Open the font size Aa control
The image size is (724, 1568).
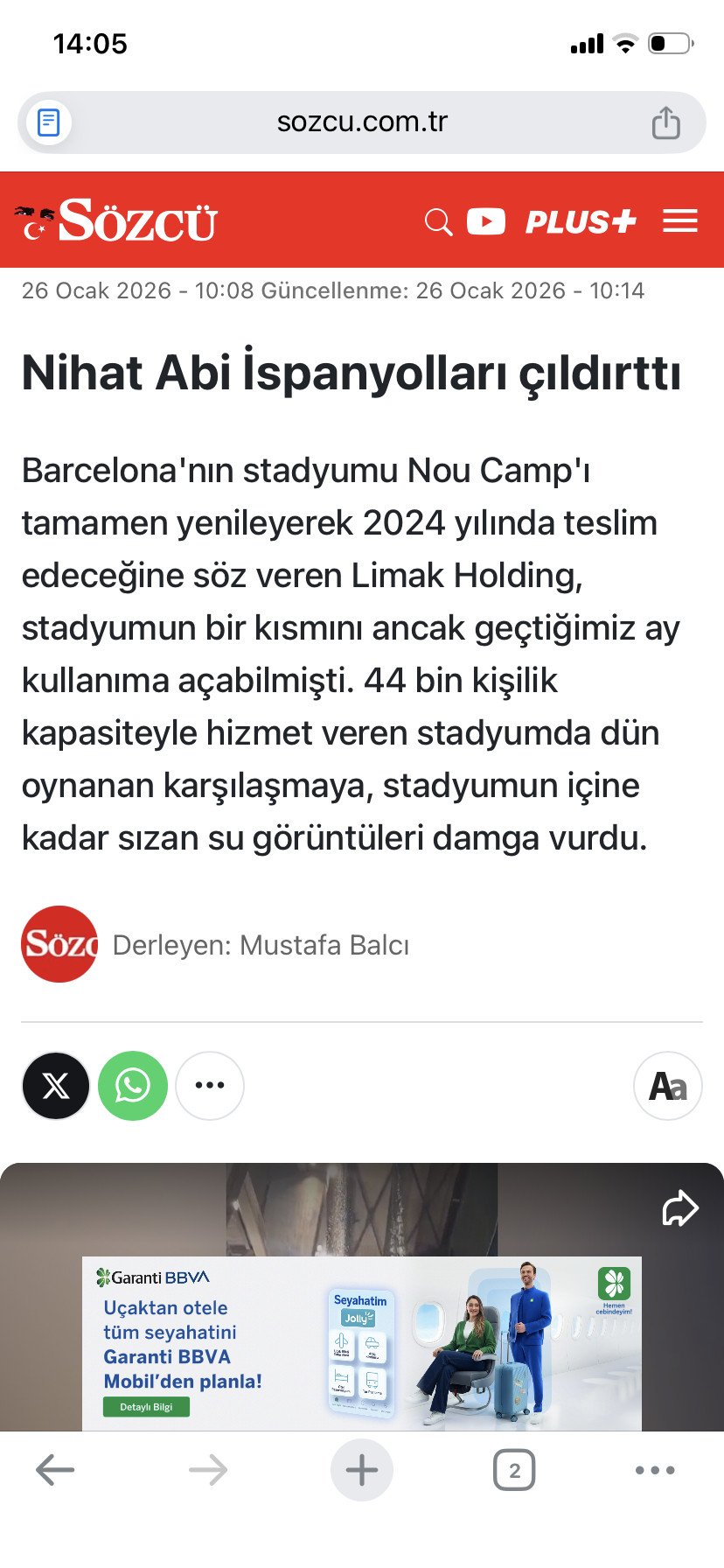click(668, 1086)
